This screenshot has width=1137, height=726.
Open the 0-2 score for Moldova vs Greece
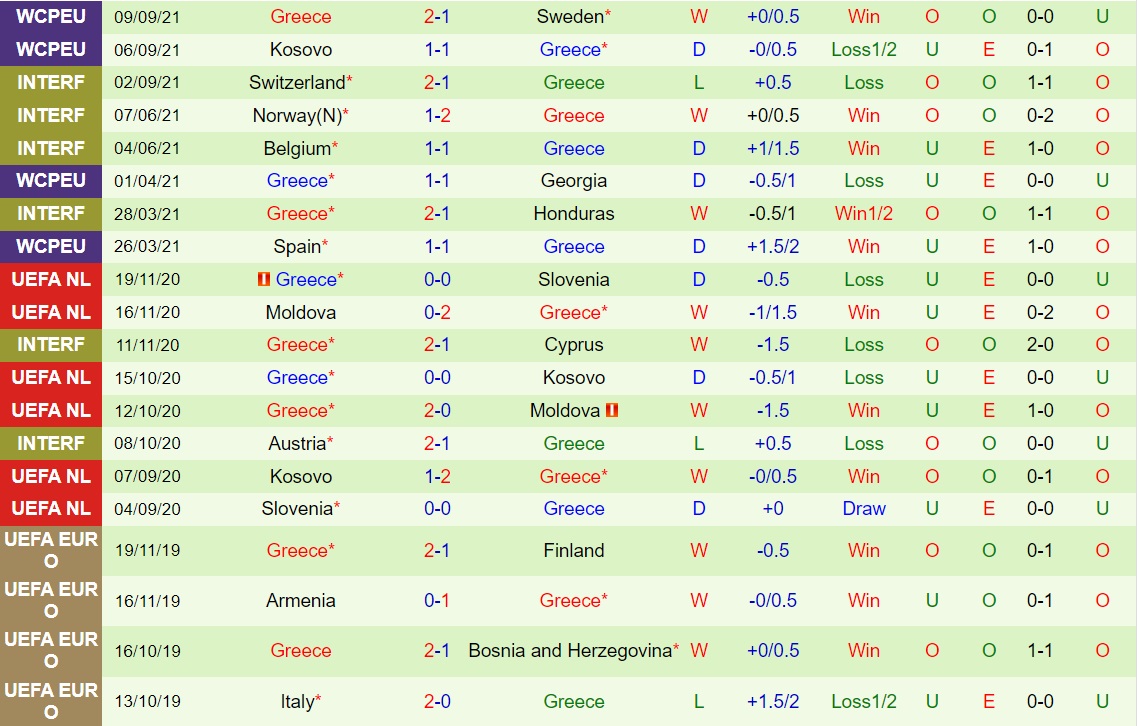click(x=437, y=313)
